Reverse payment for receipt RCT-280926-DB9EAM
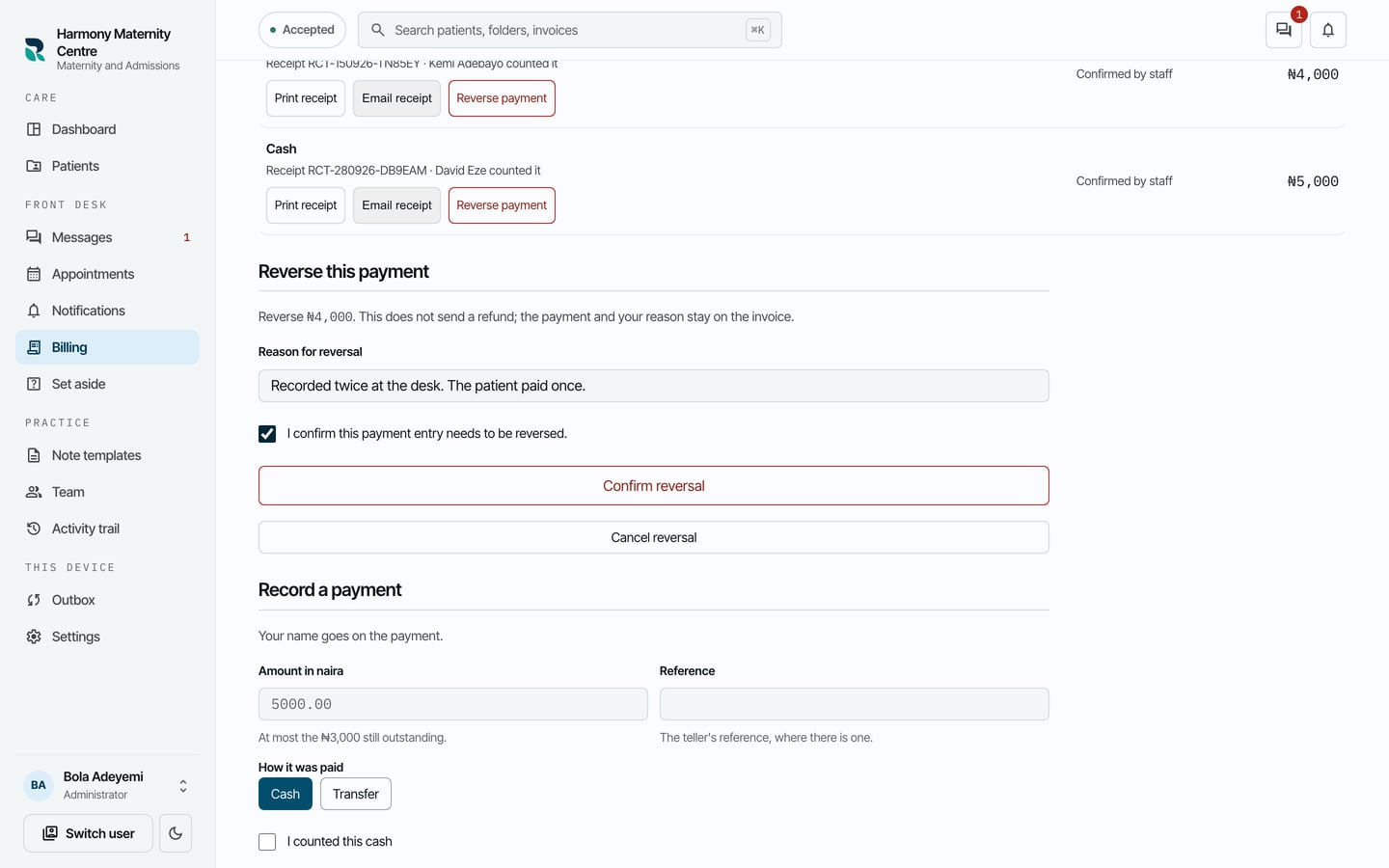The width and height of the screenshot is (1389, 868). click(502, 205)
